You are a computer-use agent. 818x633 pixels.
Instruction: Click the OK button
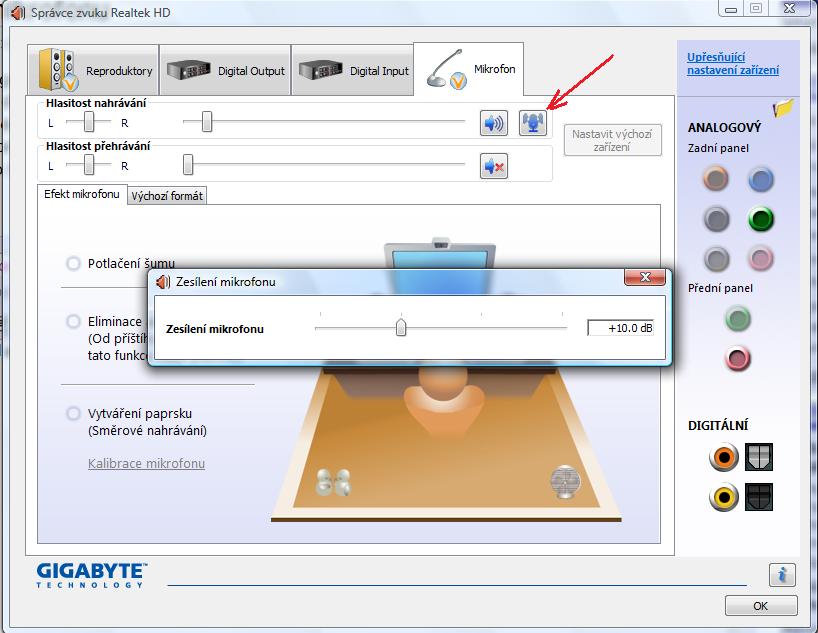click(761, 606)
